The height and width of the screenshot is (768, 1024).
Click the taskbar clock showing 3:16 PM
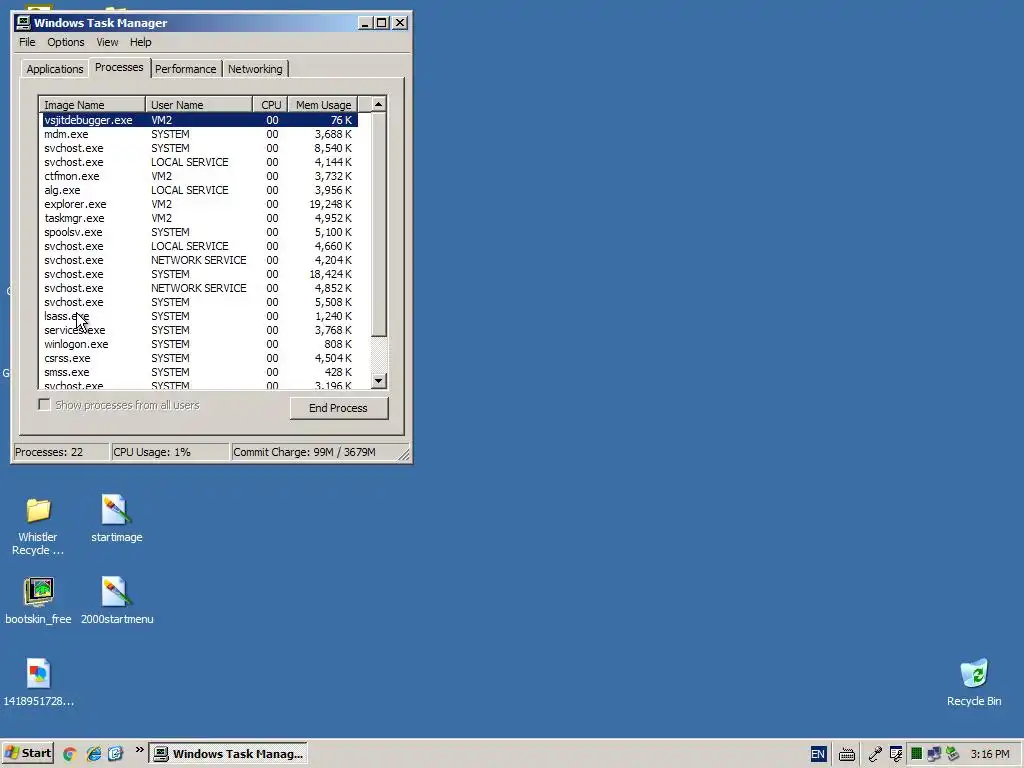989,754
